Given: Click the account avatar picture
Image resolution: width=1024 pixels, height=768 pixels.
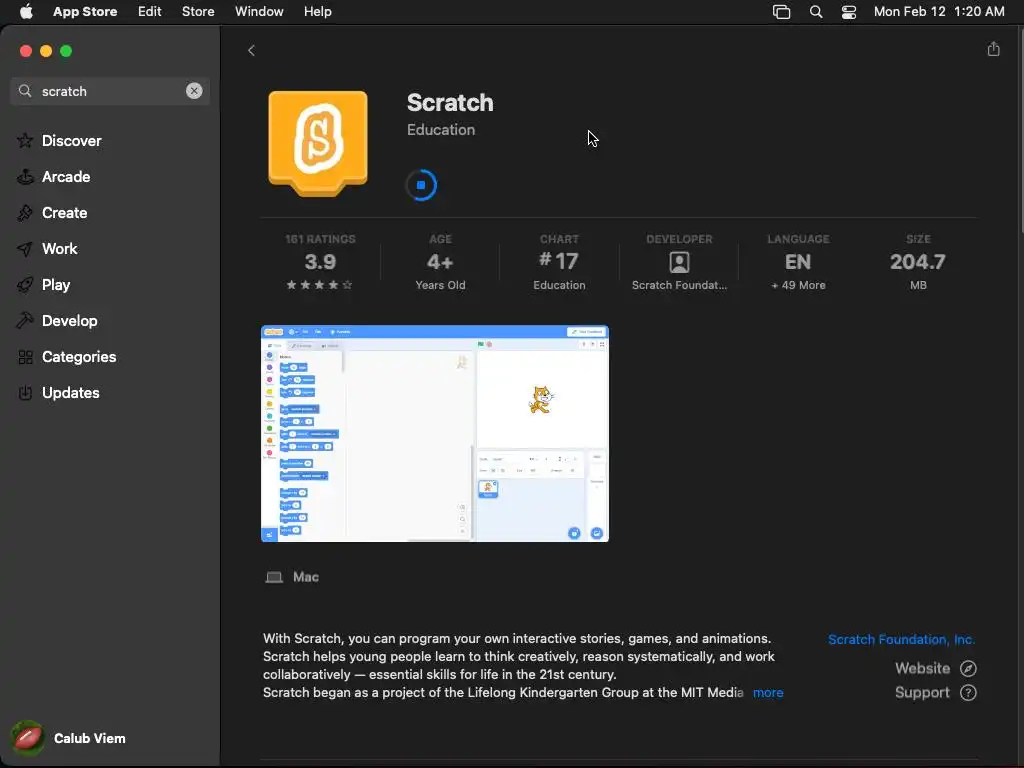Looking at the screenshot, I should pos(27,738).
